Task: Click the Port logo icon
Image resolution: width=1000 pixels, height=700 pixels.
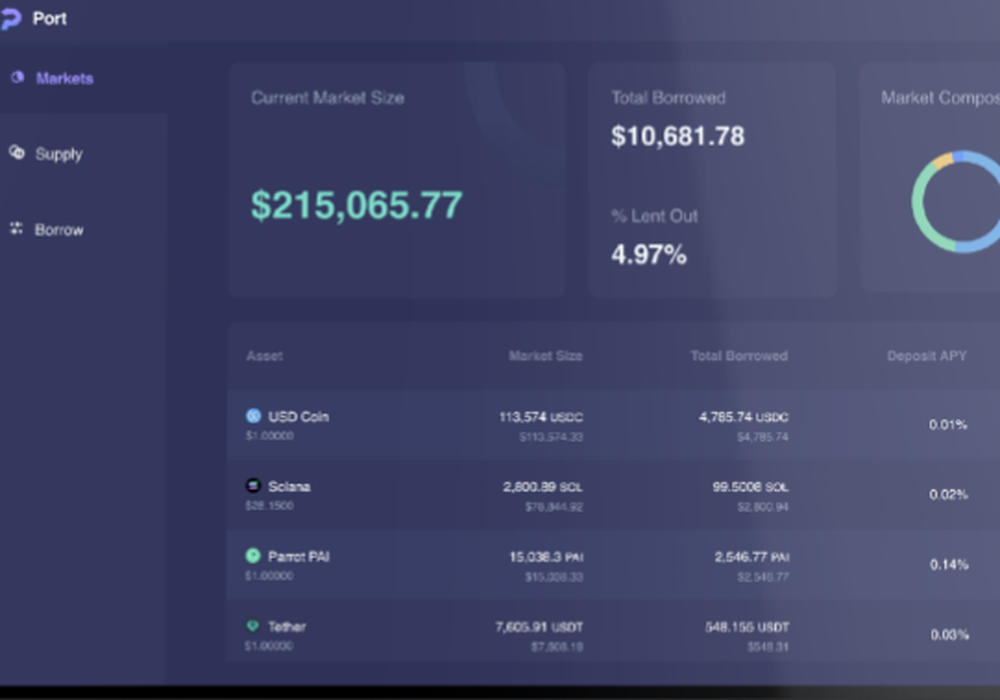Action: coord(10,19)
